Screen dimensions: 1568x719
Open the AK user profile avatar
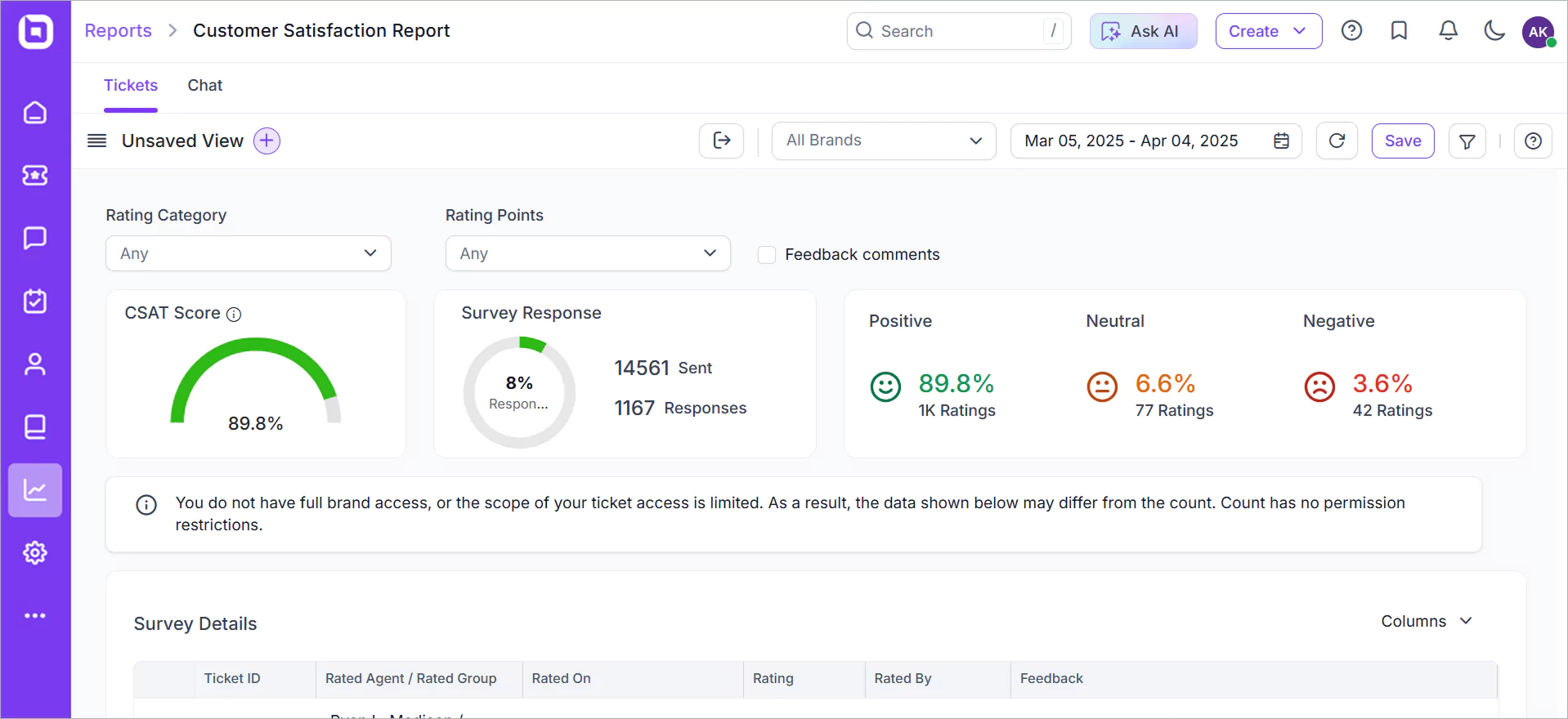click(1539, 32)
